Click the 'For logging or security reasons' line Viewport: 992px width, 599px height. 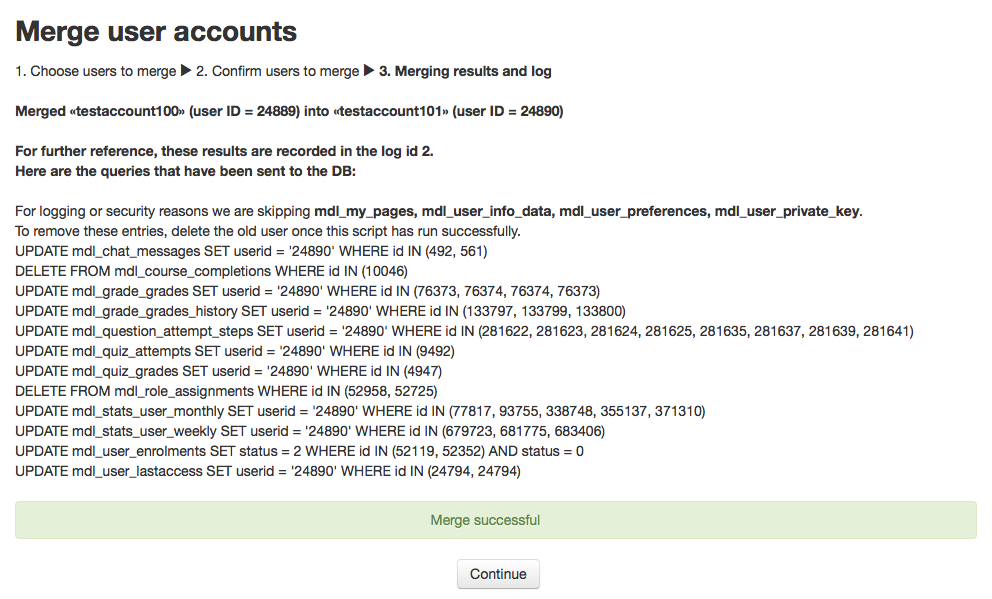438,211
